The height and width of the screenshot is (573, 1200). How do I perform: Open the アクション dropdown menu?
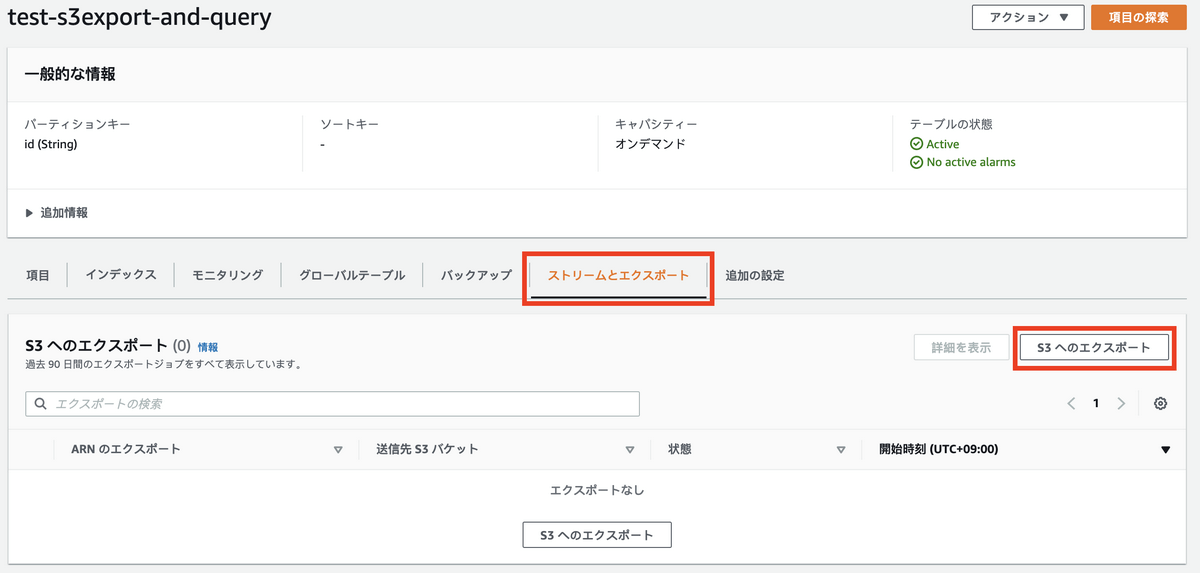1028,17
